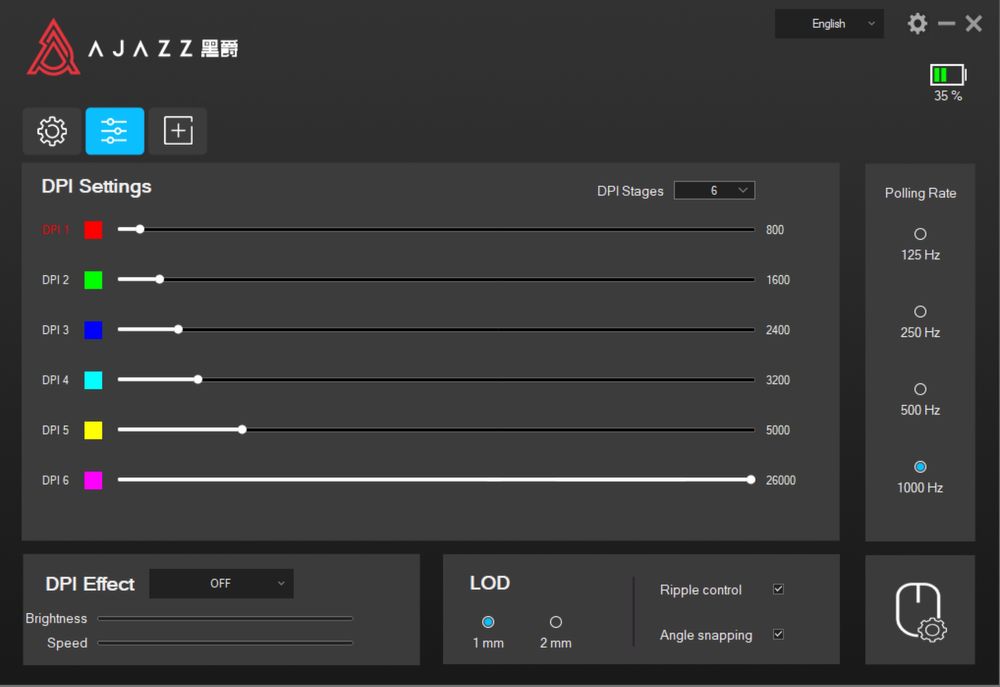Image resolution: width=1000 pixels, height=687 pixels.
Task: Click the blue DPI 3 color swatch
Action: [93, 330]
